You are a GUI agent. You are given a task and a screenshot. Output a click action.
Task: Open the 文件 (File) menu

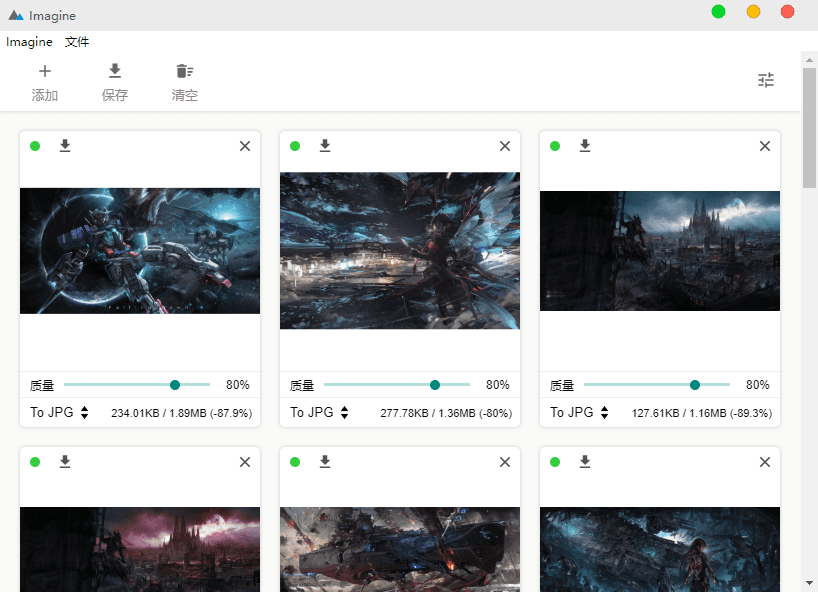click(77, 42)
